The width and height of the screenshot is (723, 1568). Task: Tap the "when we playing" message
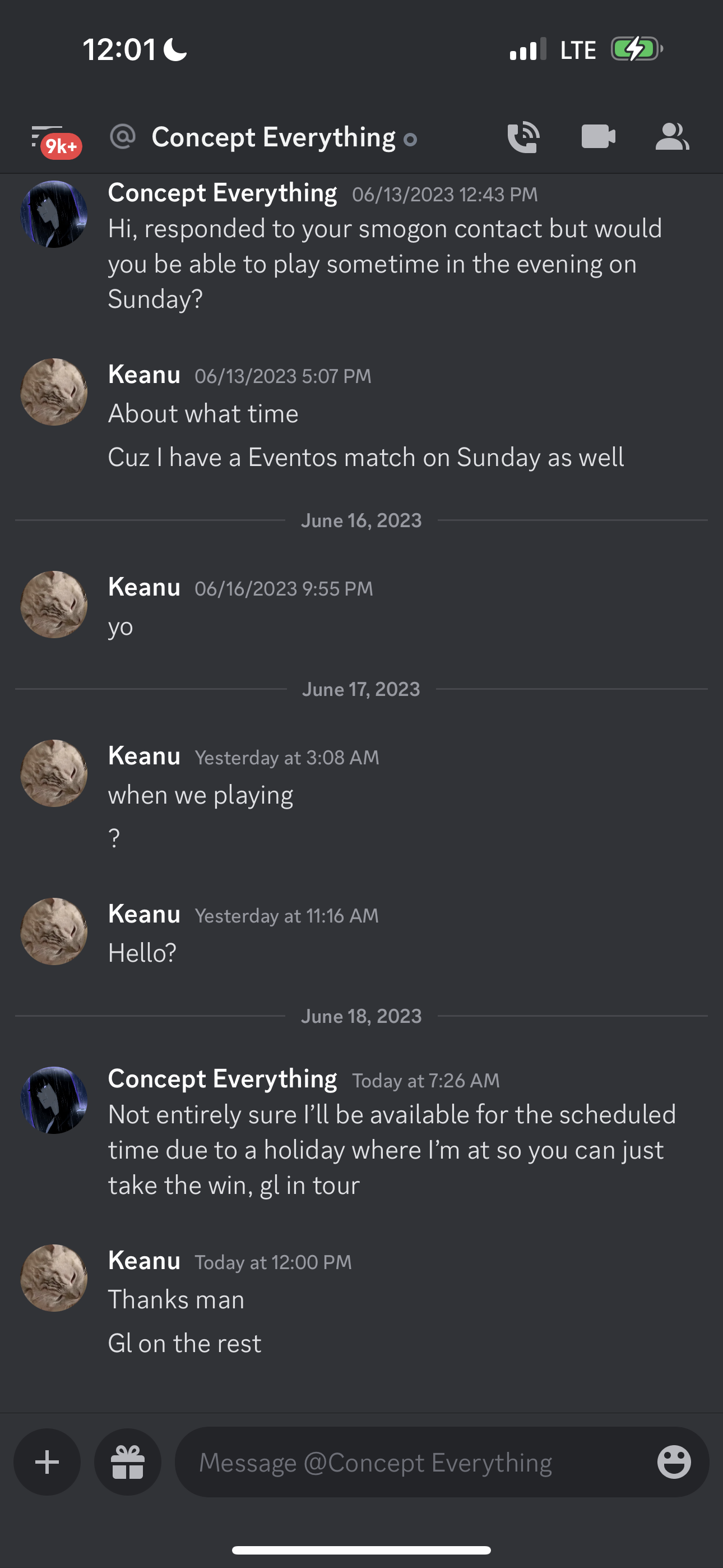(x=201, y=796)
